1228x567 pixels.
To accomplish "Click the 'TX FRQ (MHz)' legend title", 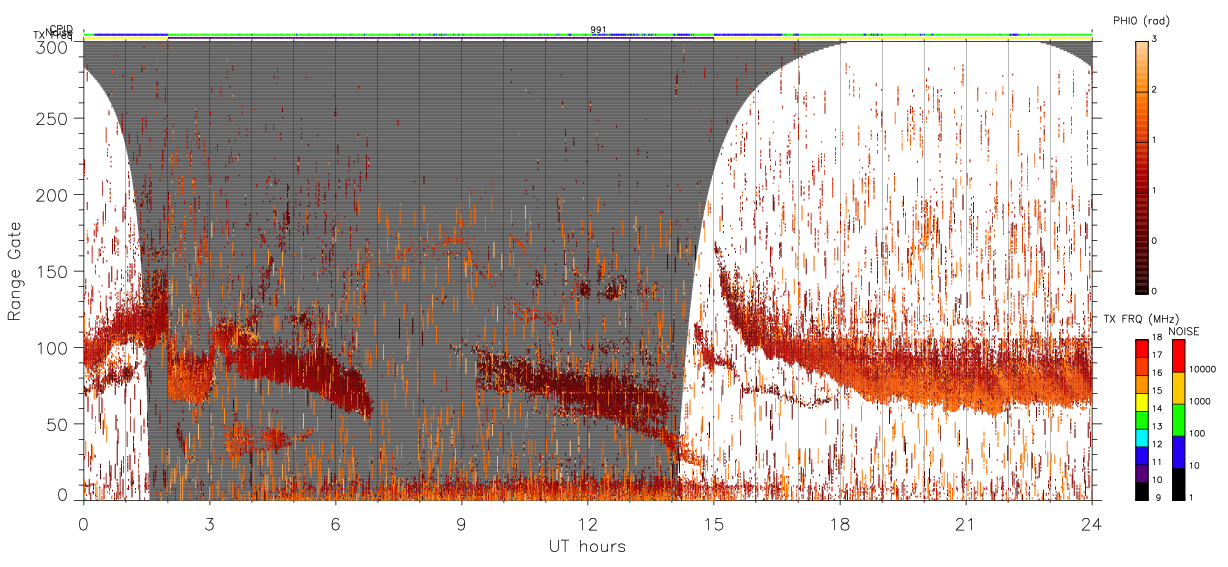I will (1141, 319).
